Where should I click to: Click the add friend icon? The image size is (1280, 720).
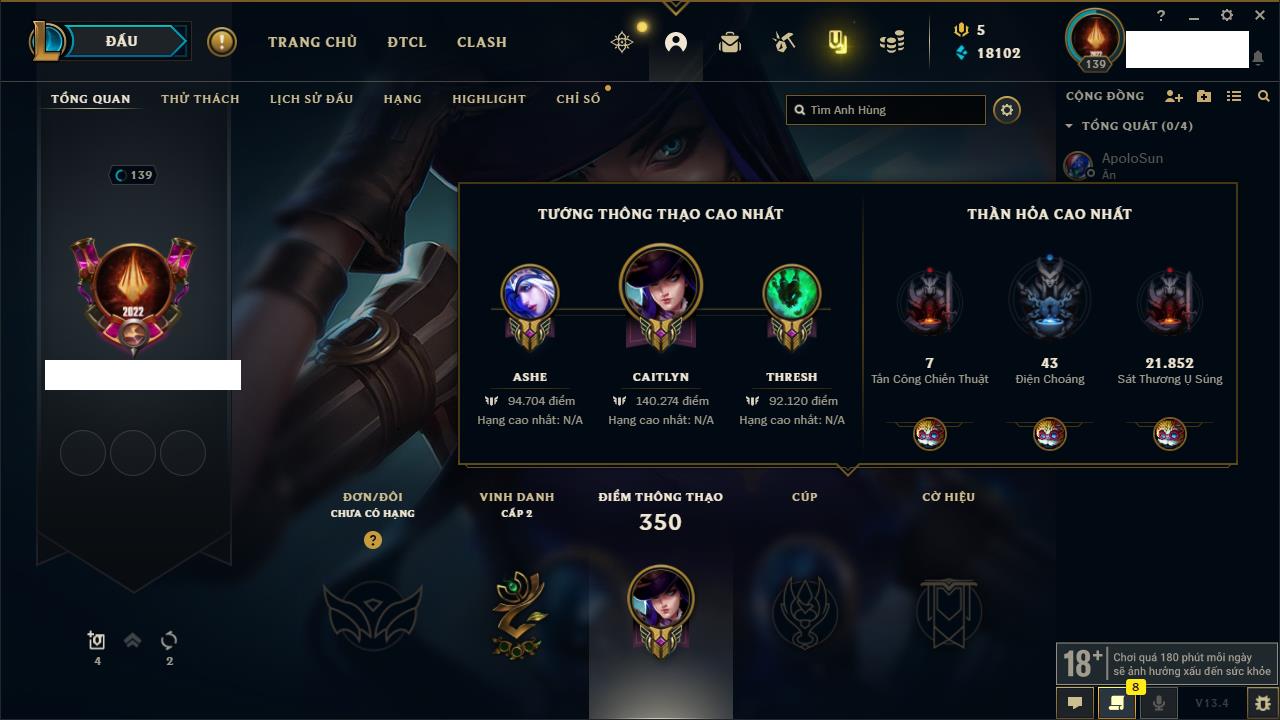1174,96
